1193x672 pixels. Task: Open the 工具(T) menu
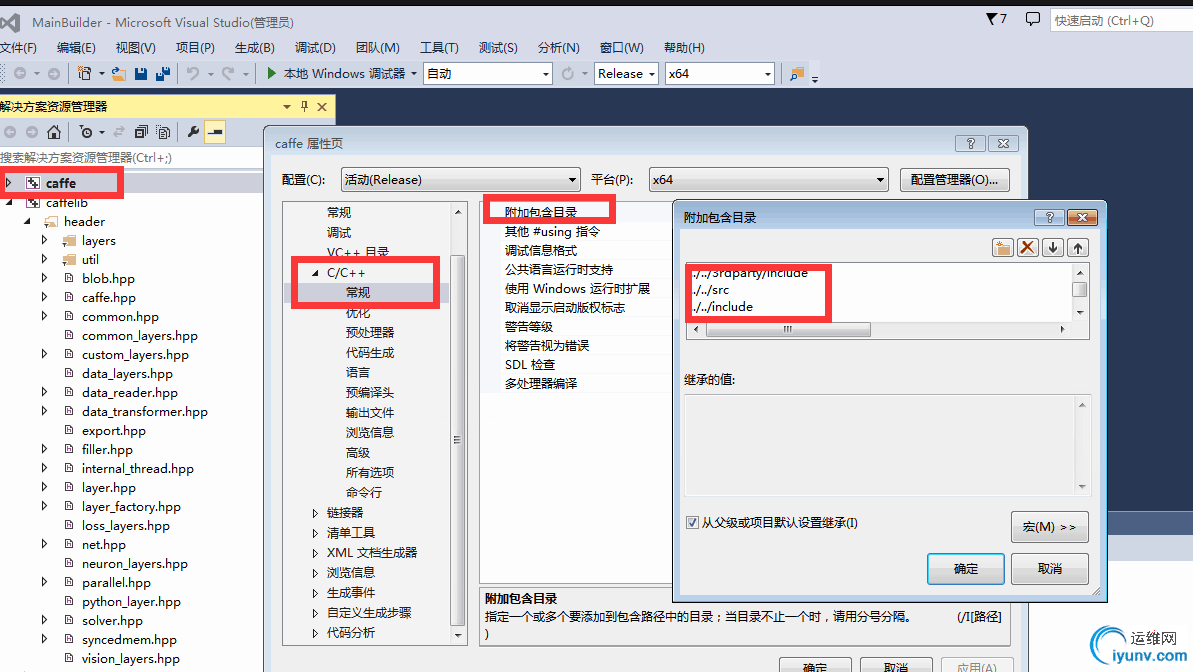(x=439, y=47)
